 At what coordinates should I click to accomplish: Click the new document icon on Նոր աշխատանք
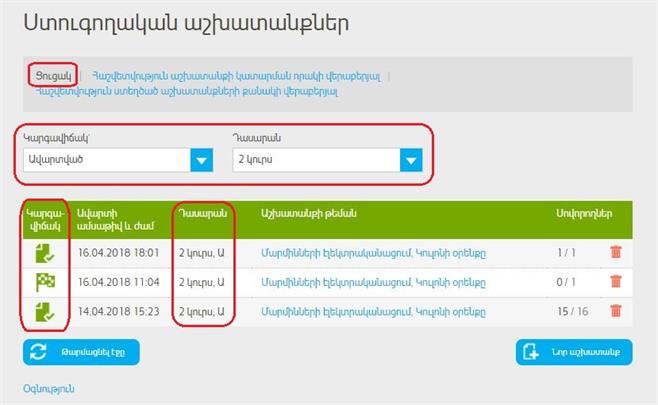pyautogui.click(x=533, y=352)
